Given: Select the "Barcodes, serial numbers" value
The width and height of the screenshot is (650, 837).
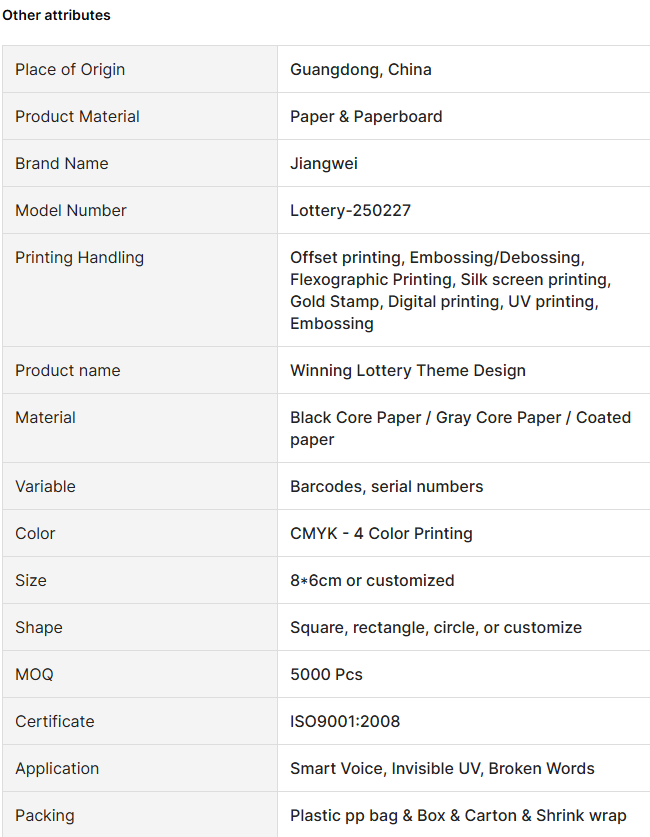Looking at the screenshot, I should click(387, 486).
